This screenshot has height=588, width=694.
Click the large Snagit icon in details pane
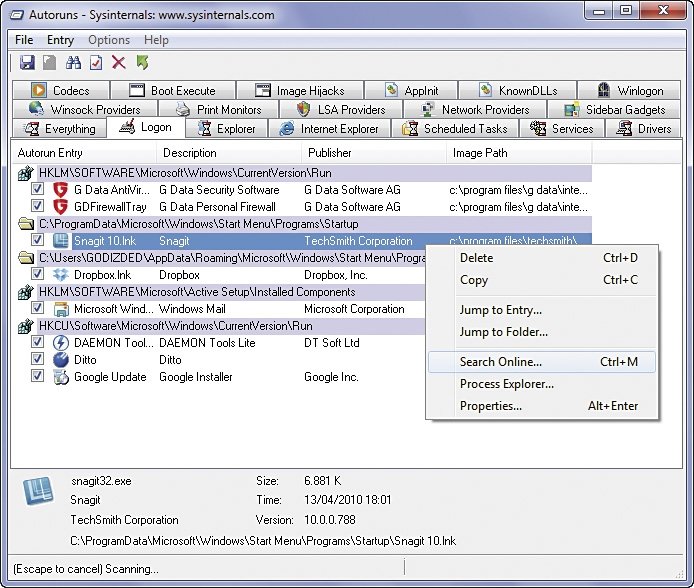[39, 491]
